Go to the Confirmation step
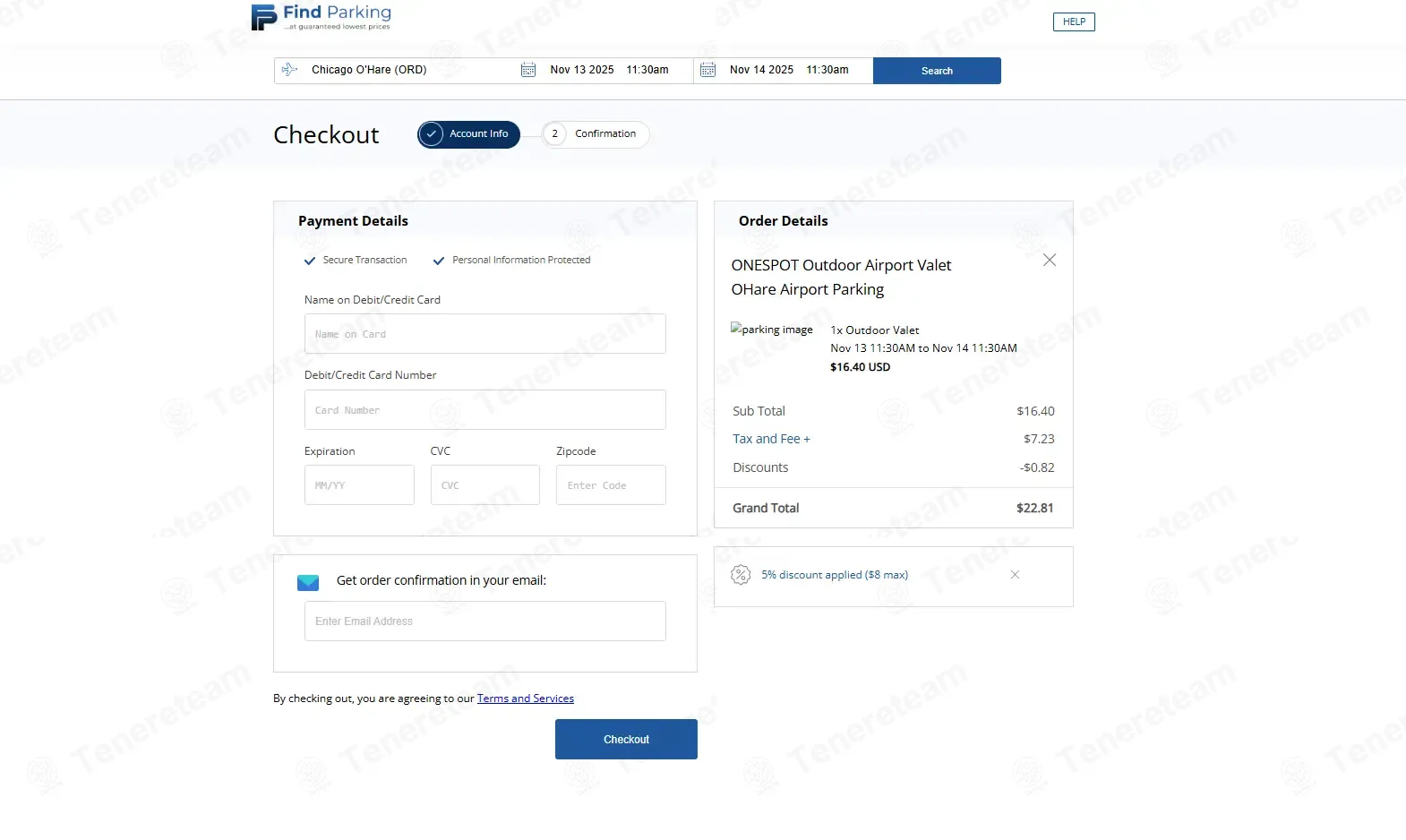1406x840 pixels. click(x=596, y=134)
